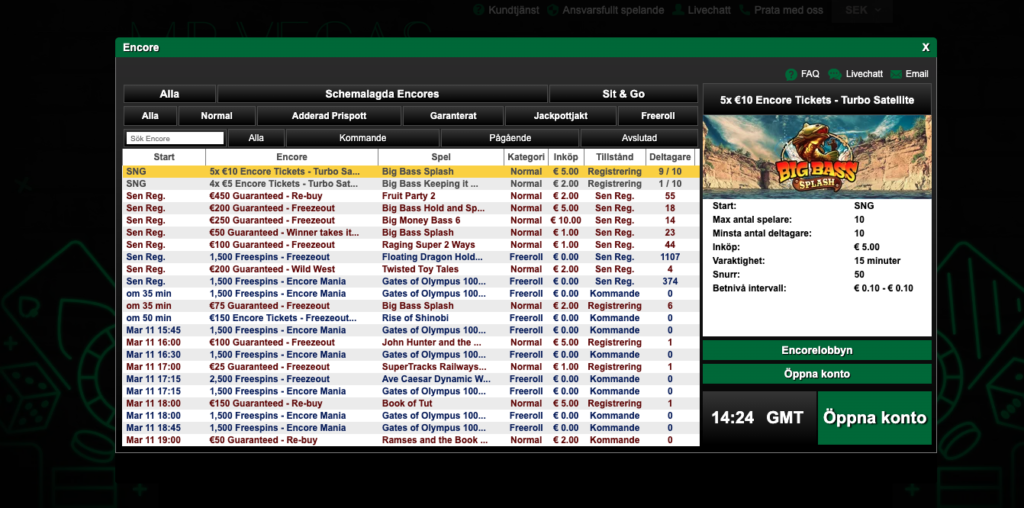Show Pågående encores
The height and width of the screenshot is (508, 1024).
pyautogui.click(x=510, y=138)
